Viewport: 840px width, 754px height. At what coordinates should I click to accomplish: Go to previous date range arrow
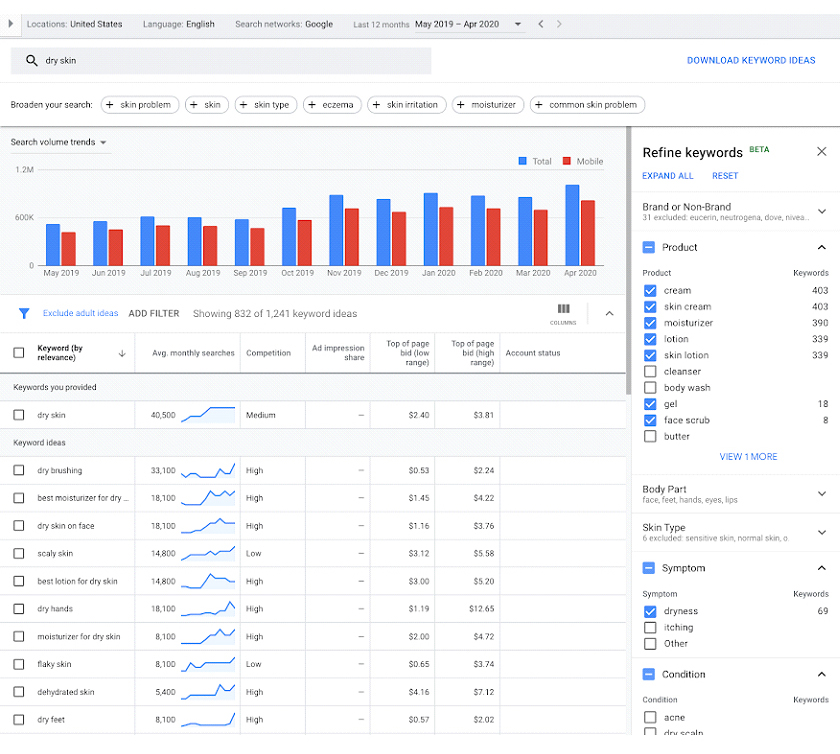(541, 24)
